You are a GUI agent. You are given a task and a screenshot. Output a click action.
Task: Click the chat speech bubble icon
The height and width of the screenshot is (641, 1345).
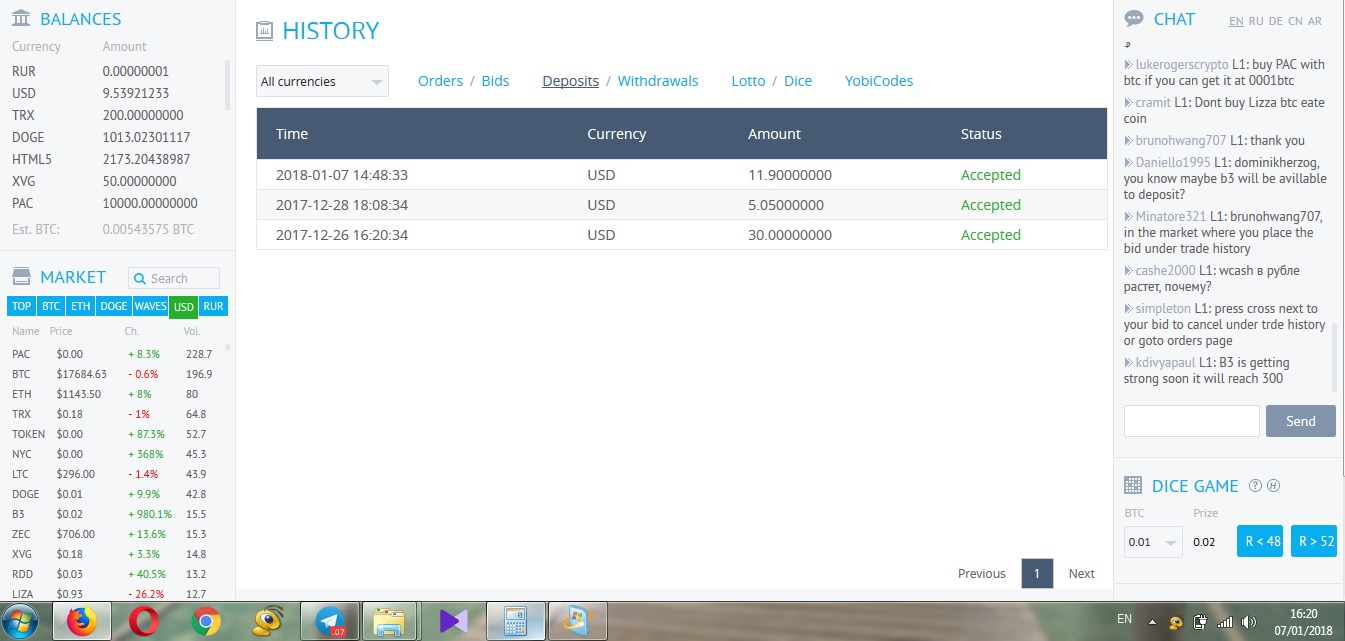point(1134,19)
